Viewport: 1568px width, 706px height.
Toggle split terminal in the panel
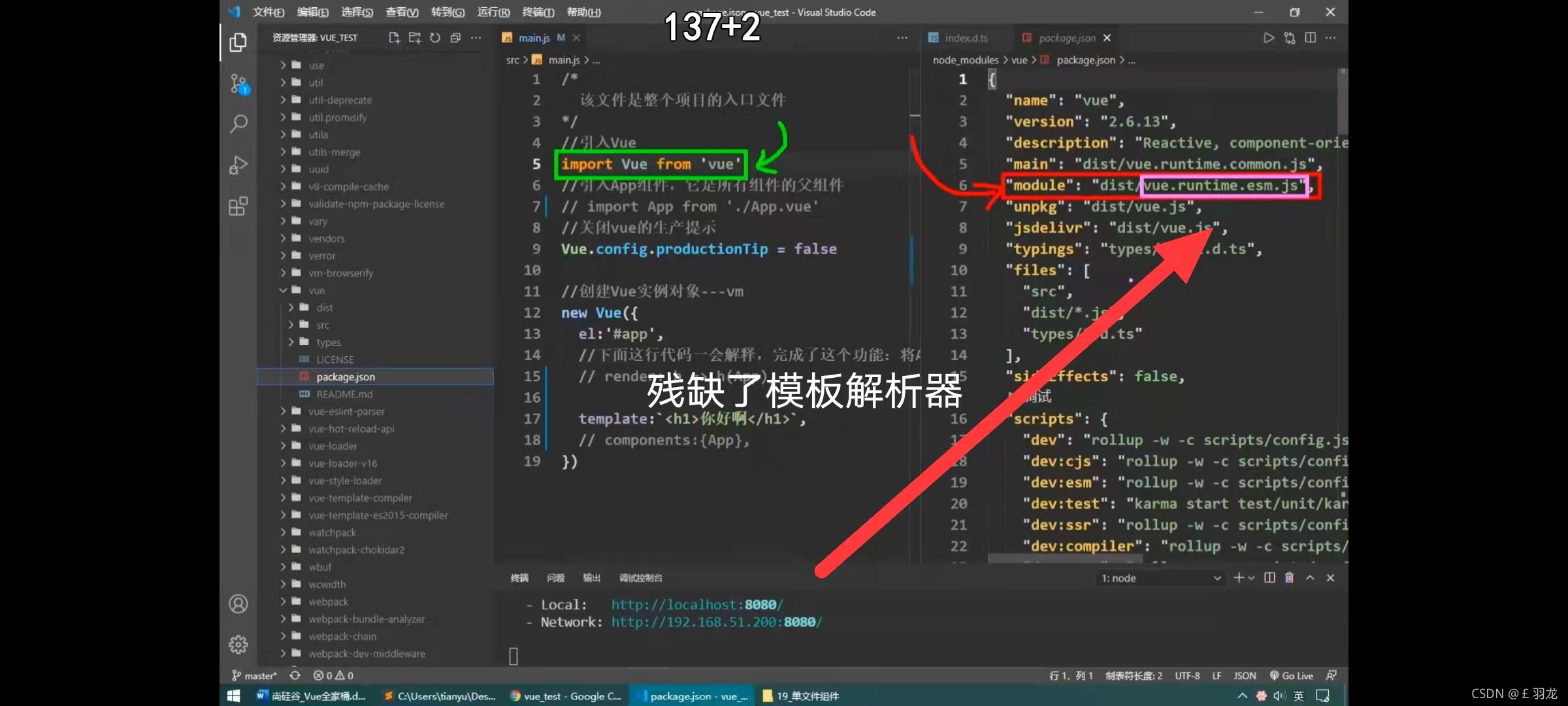tap(1269, 578)
